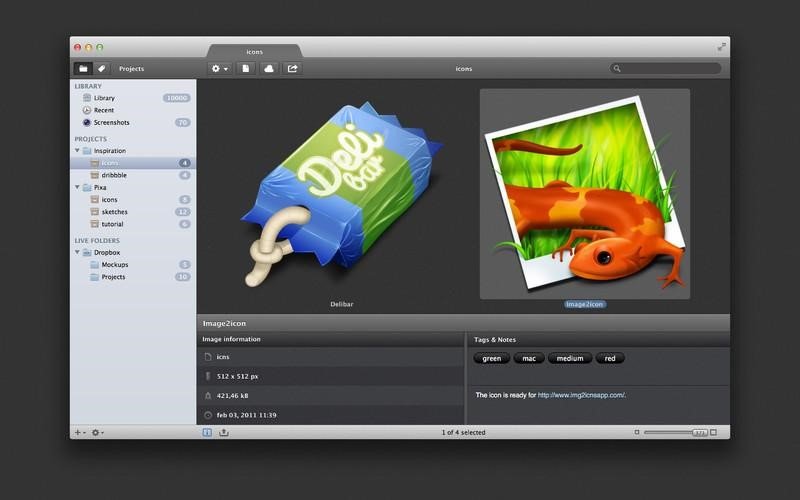Click the new document toolbar icon
The width and height of the screenshot is (800, 500).
click(245, 68)
